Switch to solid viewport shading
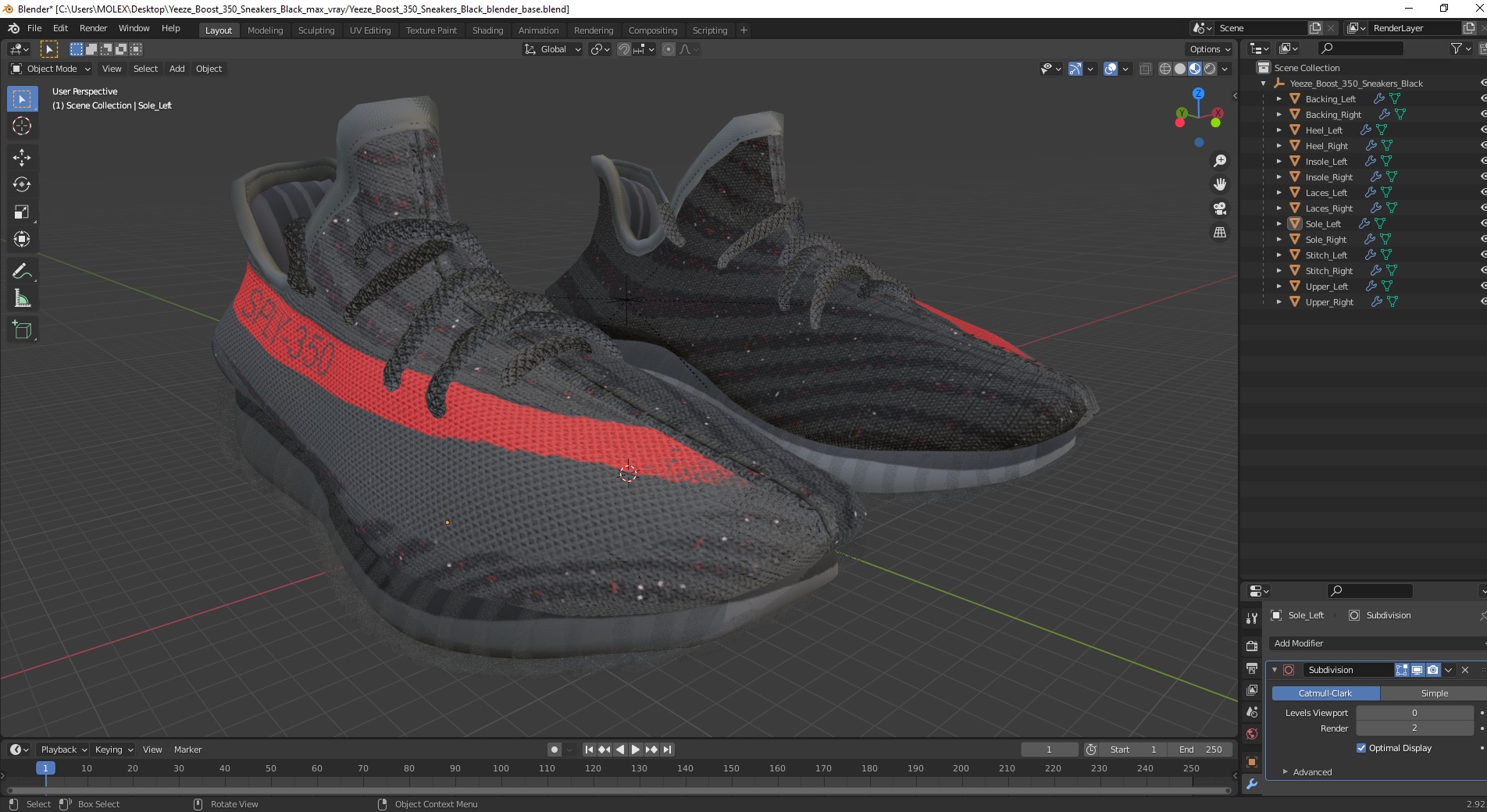 pyautogui.click(x=1180, y=69)
